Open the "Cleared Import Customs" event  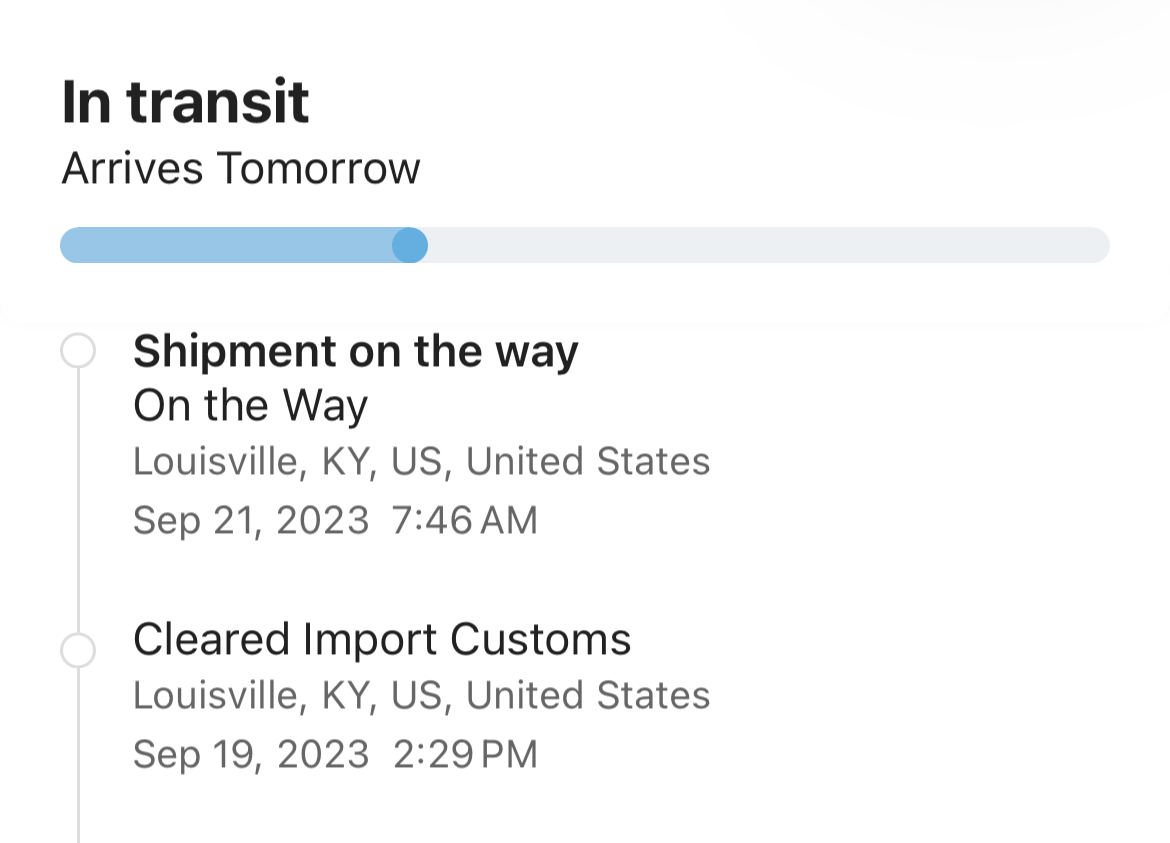(382, 640)
